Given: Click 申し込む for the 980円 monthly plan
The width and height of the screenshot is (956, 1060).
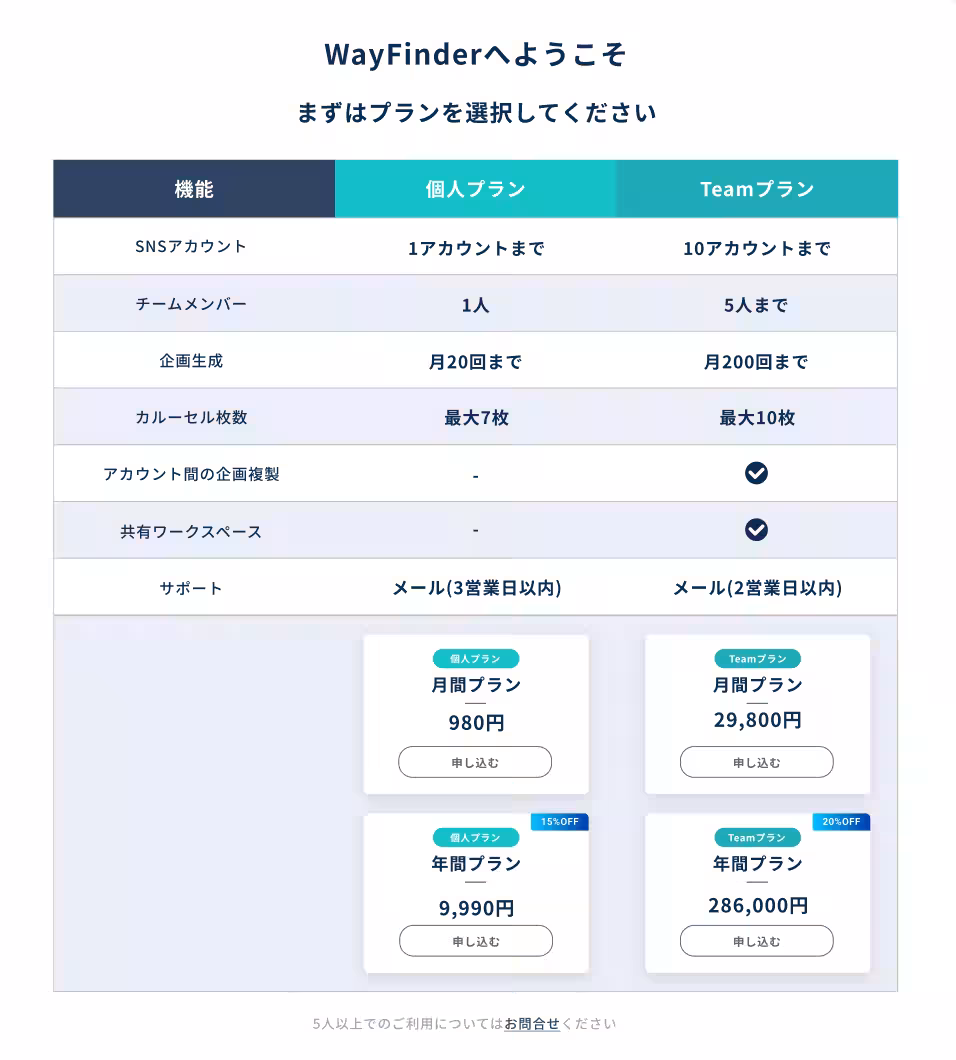Looking at the screenshot, I should [x=475, y=761].
